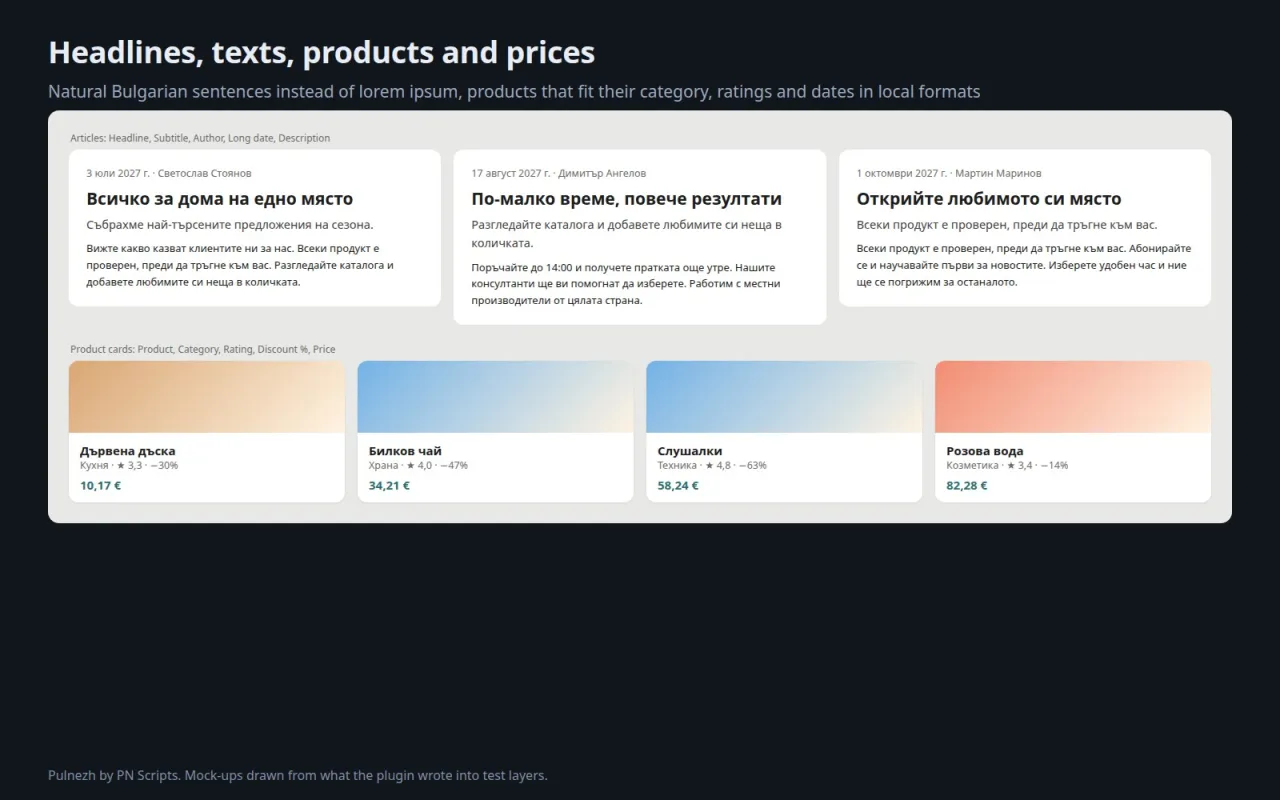The width and height of the screenshot is (1280, 800).
Task: Click the price 58,24 €
Action: coord(679,486)
